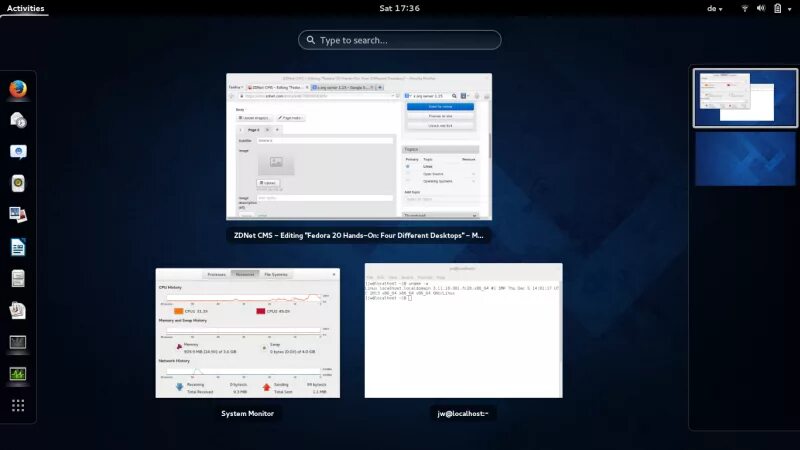Show all applications grid

(x=18, y=405)
